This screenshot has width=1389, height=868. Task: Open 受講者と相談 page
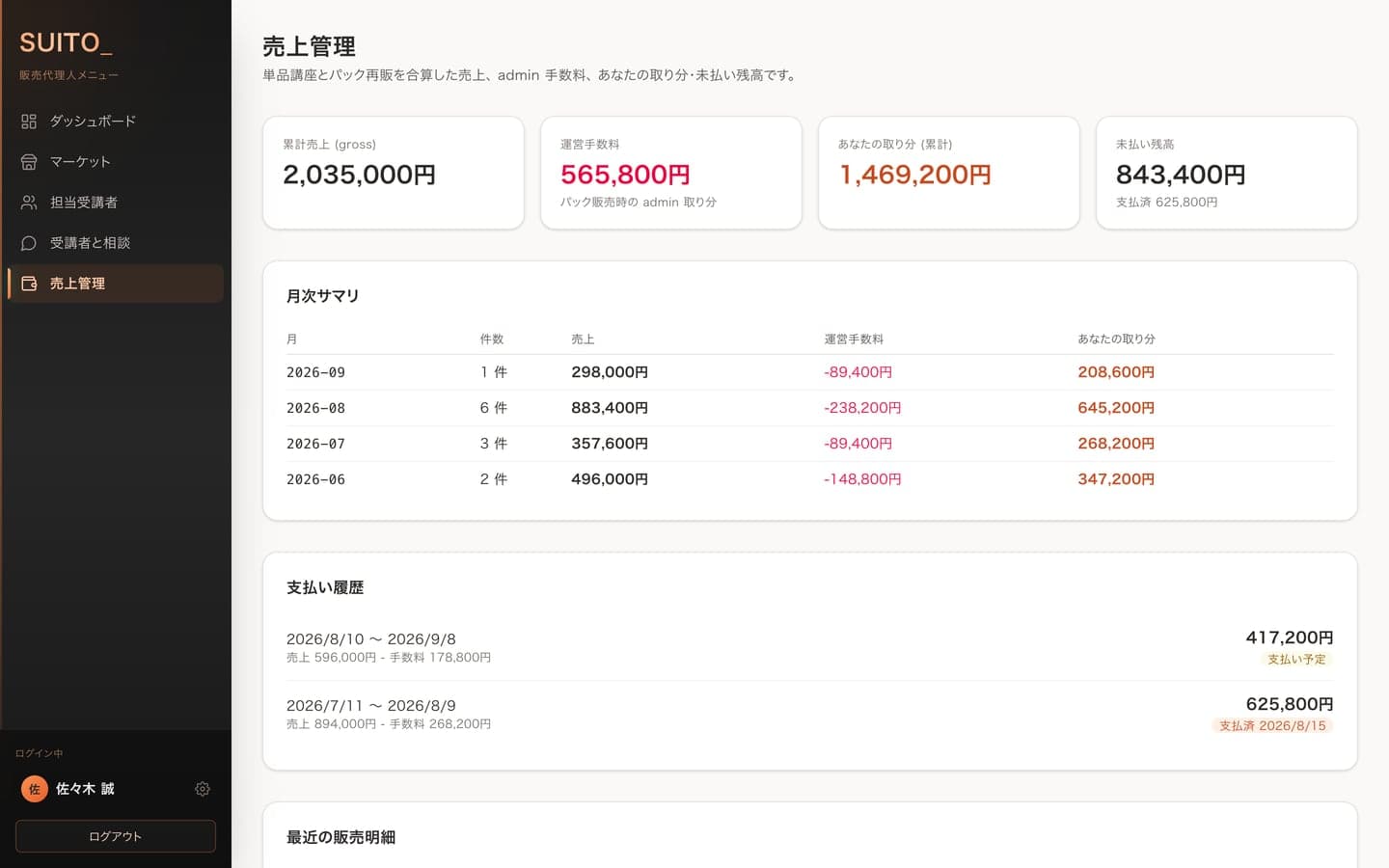click(116, 243)
